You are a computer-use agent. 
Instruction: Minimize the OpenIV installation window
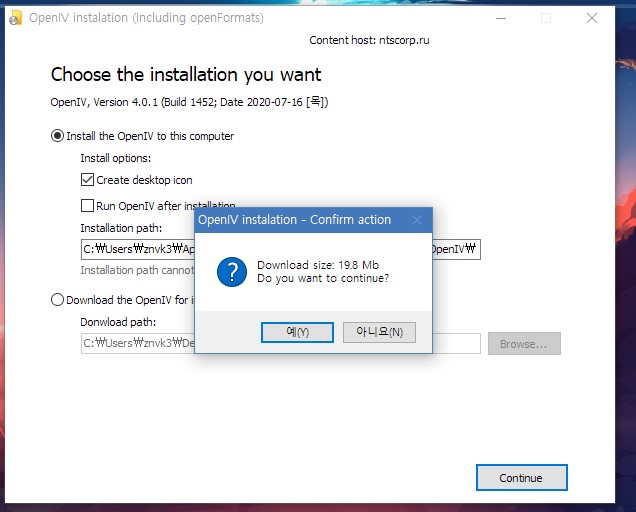pyautogui.click(x=501, y=18)
